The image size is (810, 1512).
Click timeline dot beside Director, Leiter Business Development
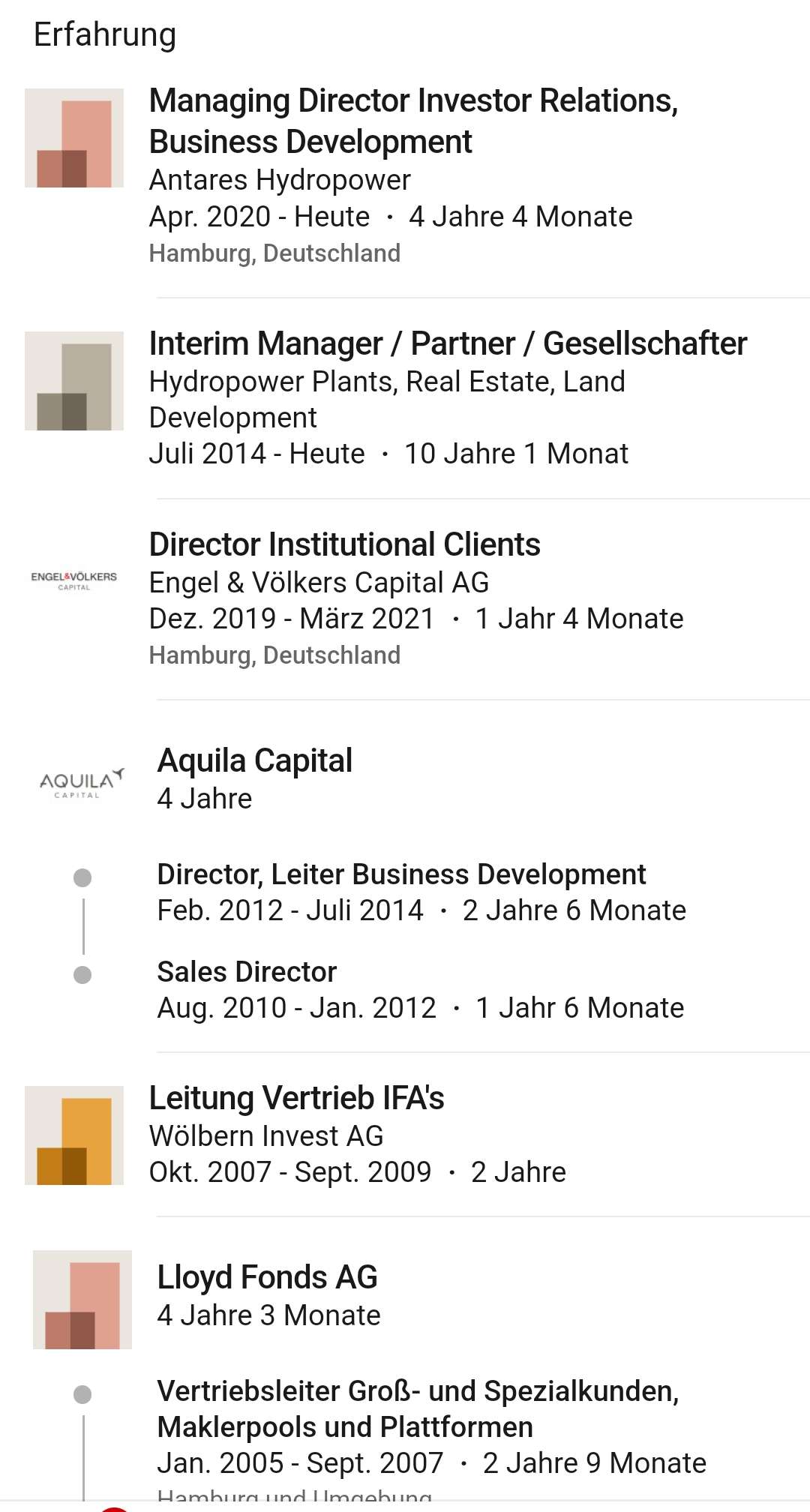[82, 877]
